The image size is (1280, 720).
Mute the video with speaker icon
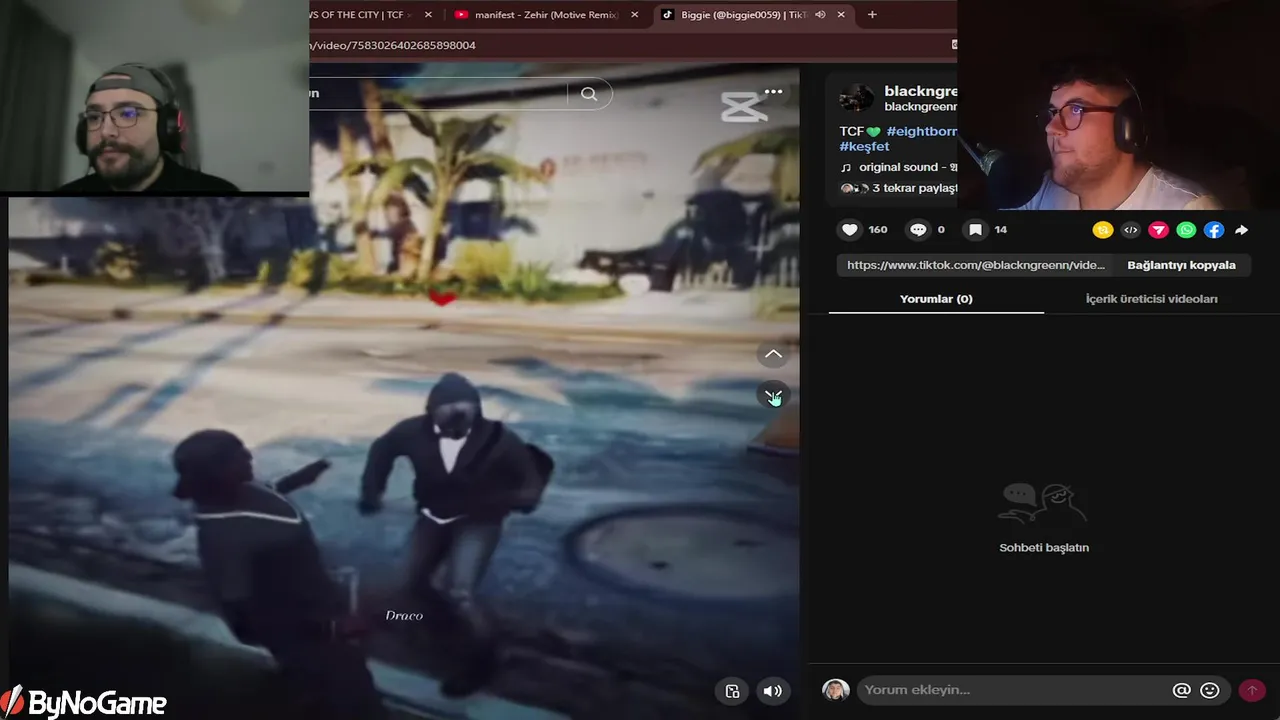point(773,691)
